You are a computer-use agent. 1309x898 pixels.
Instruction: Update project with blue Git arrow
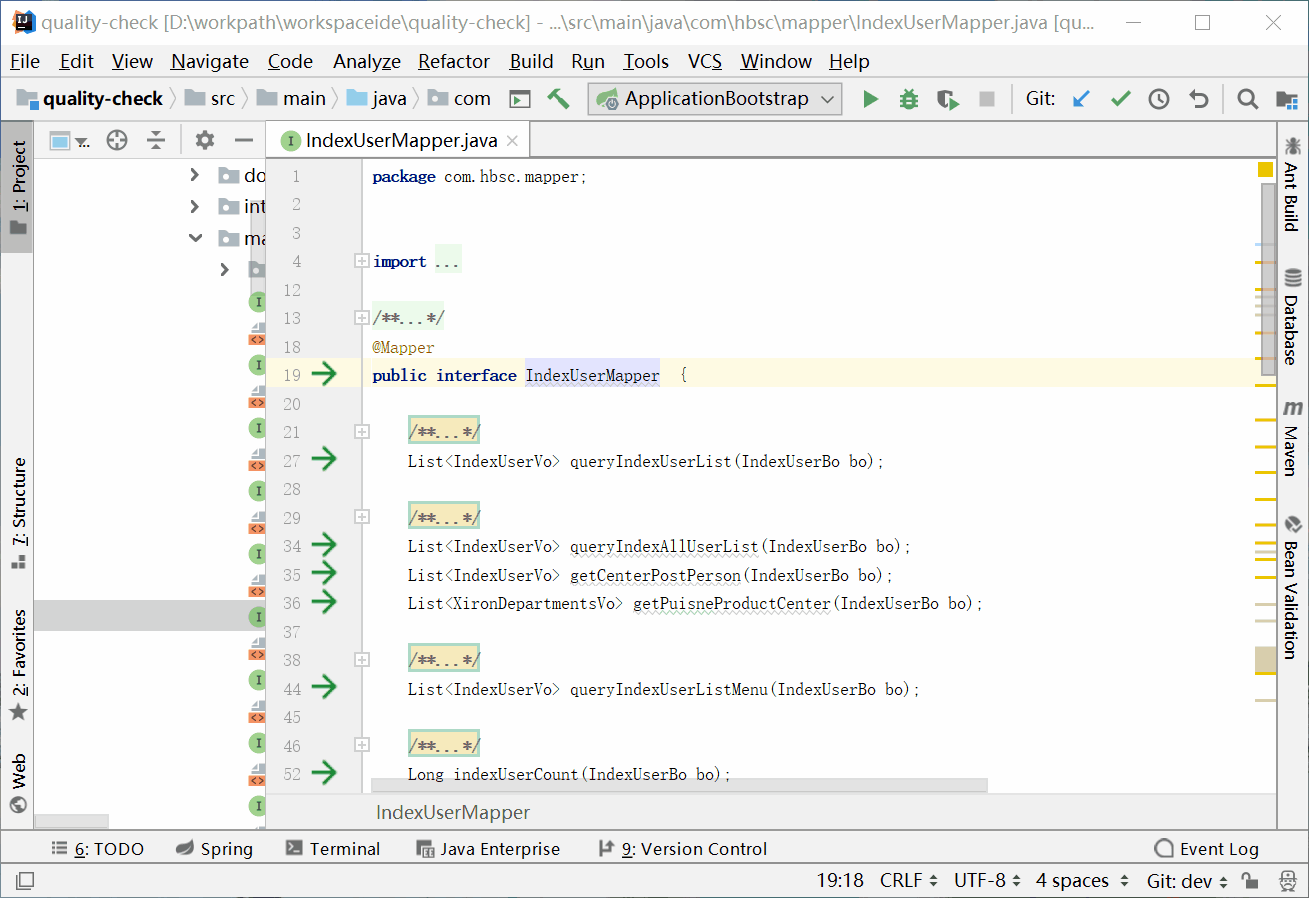point(1081,99)
